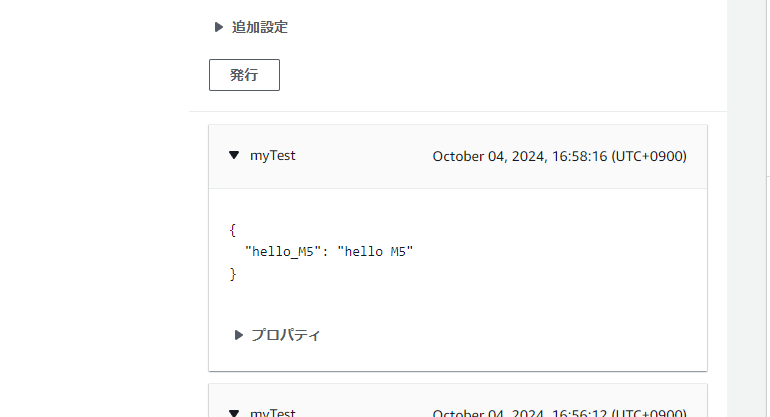Screen dimensions: 770x417
Task: Click the closing curly brace of payload
Action: 233,273
